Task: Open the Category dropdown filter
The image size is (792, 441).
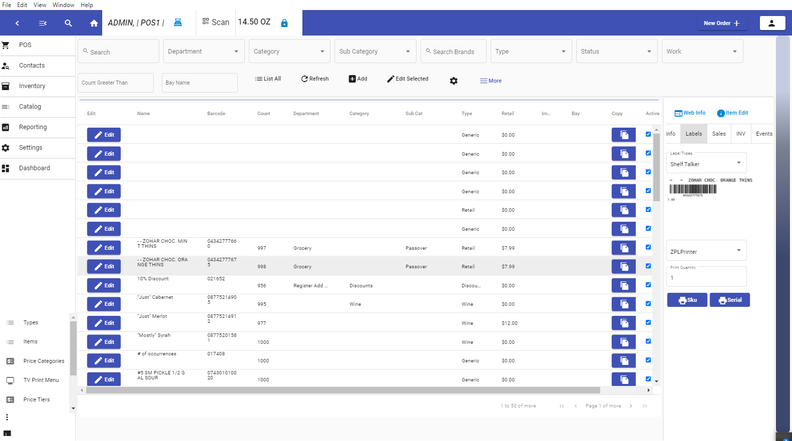Action: (x=289, y=52)
